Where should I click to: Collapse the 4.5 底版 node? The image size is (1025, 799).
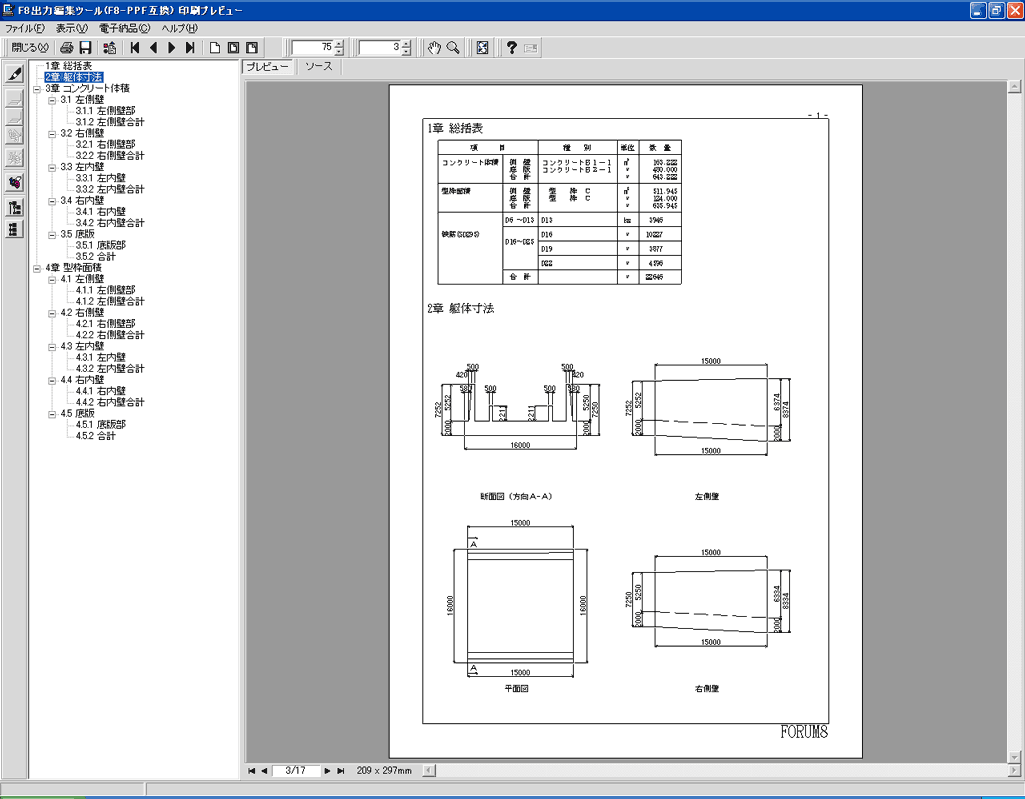(x=52, y=415)
